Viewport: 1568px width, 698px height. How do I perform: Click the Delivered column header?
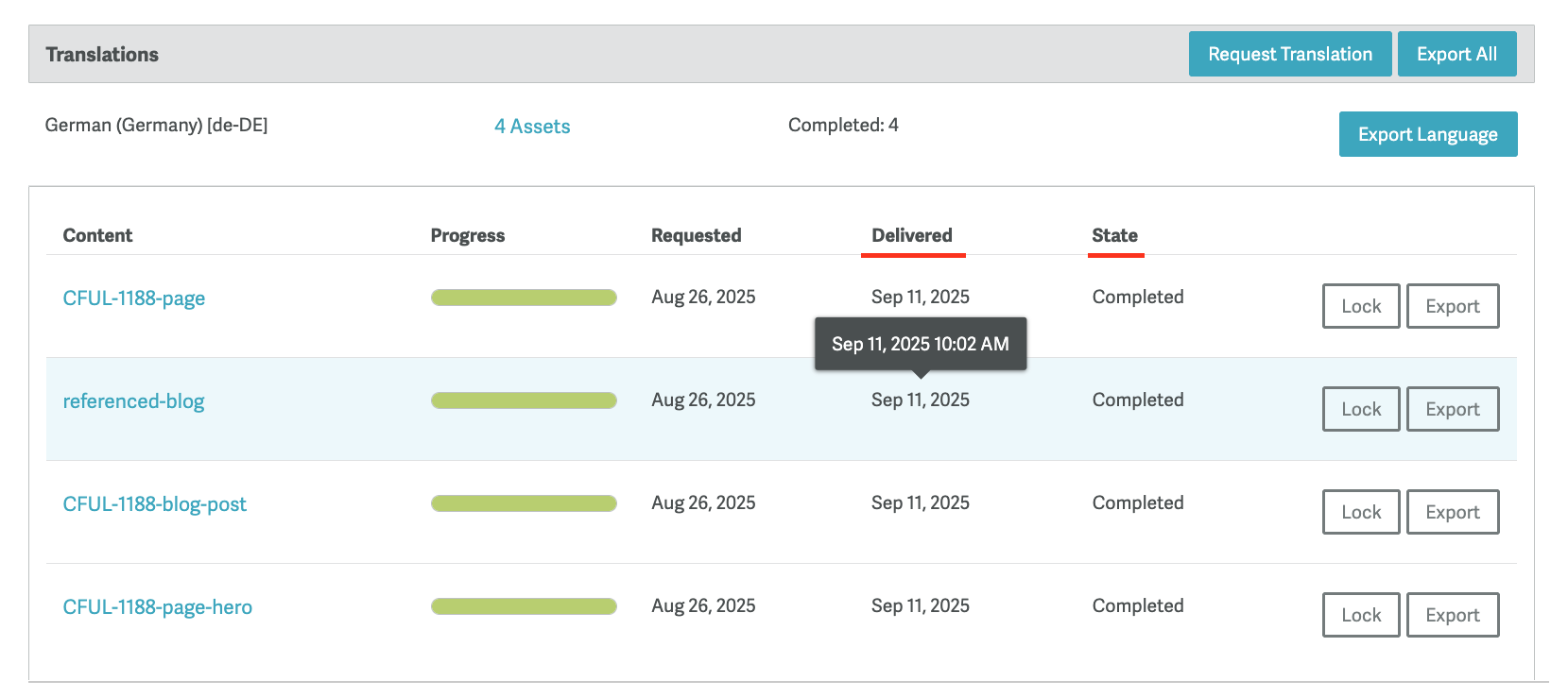(911, 235)
